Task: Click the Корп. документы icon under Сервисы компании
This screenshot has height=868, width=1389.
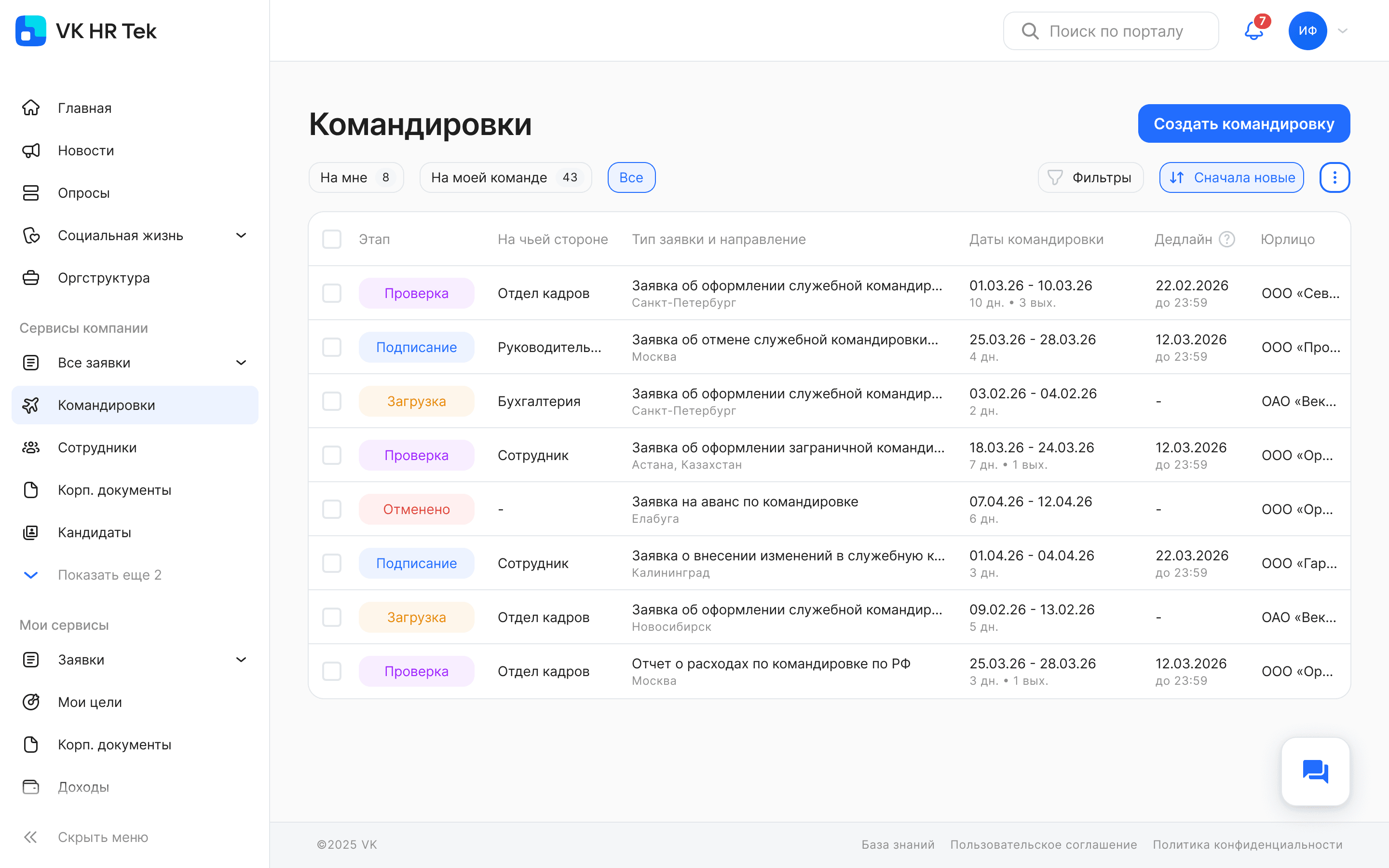Action: pos(31,490)
